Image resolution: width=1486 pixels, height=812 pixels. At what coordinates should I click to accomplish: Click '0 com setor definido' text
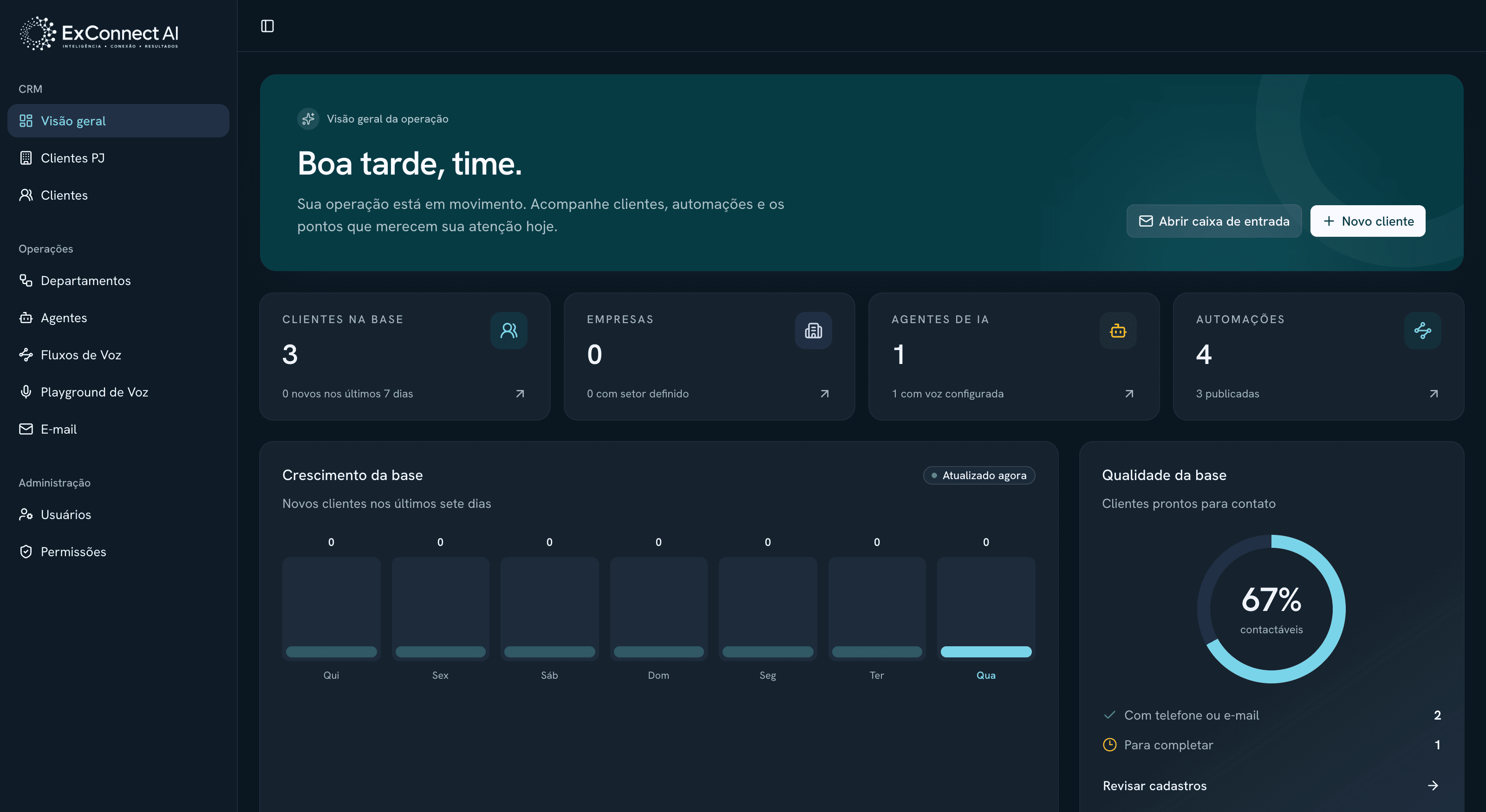(638, 394)
